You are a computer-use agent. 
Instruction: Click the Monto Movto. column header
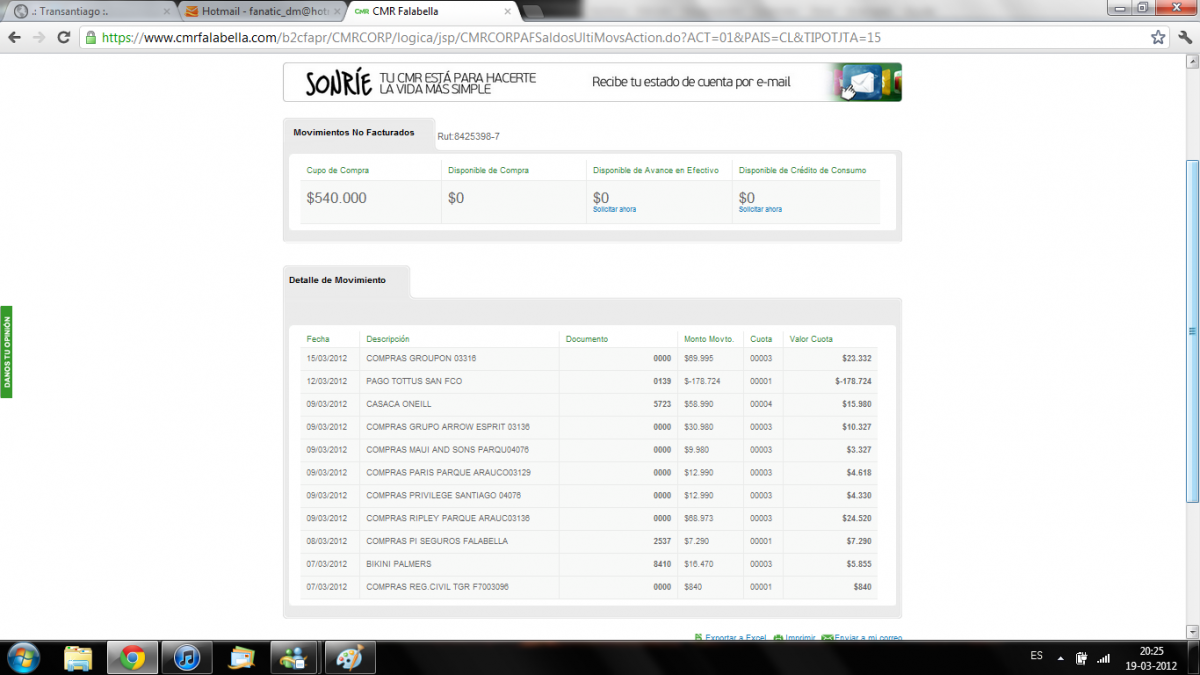[x=709, y=339]
